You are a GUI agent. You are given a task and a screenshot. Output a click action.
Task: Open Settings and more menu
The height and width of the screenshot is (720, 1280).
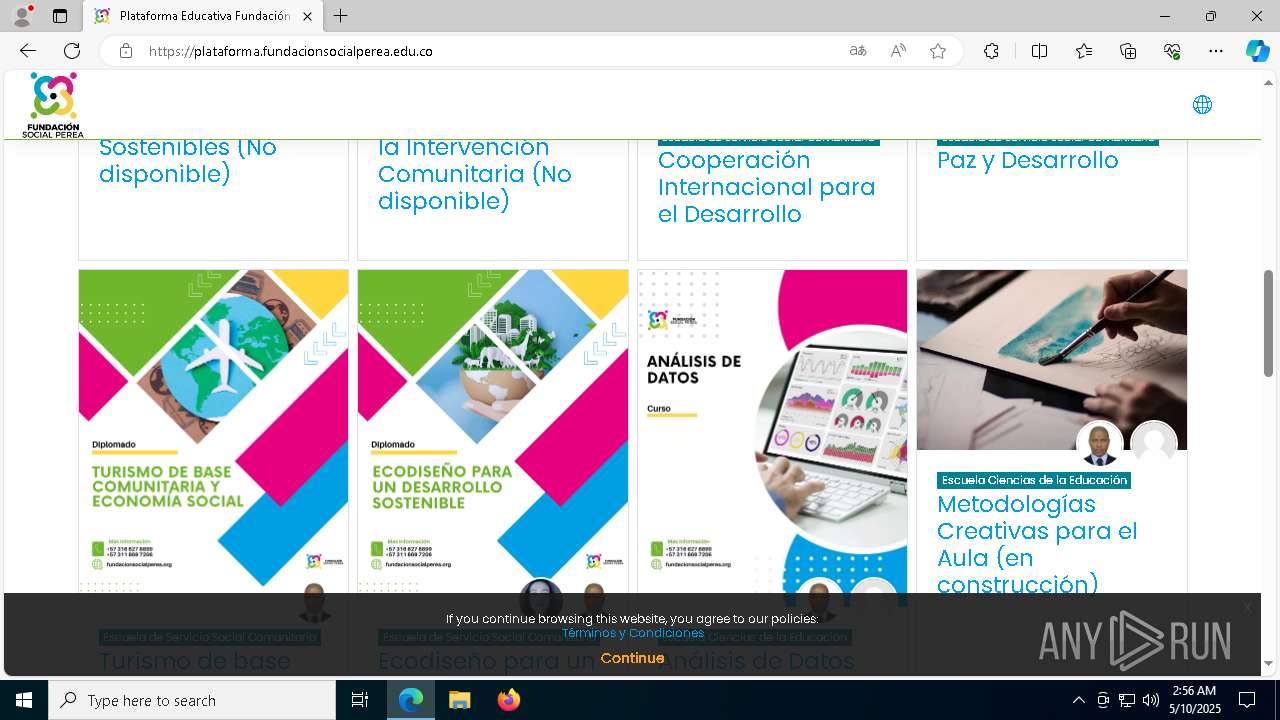pos(1216,51)
